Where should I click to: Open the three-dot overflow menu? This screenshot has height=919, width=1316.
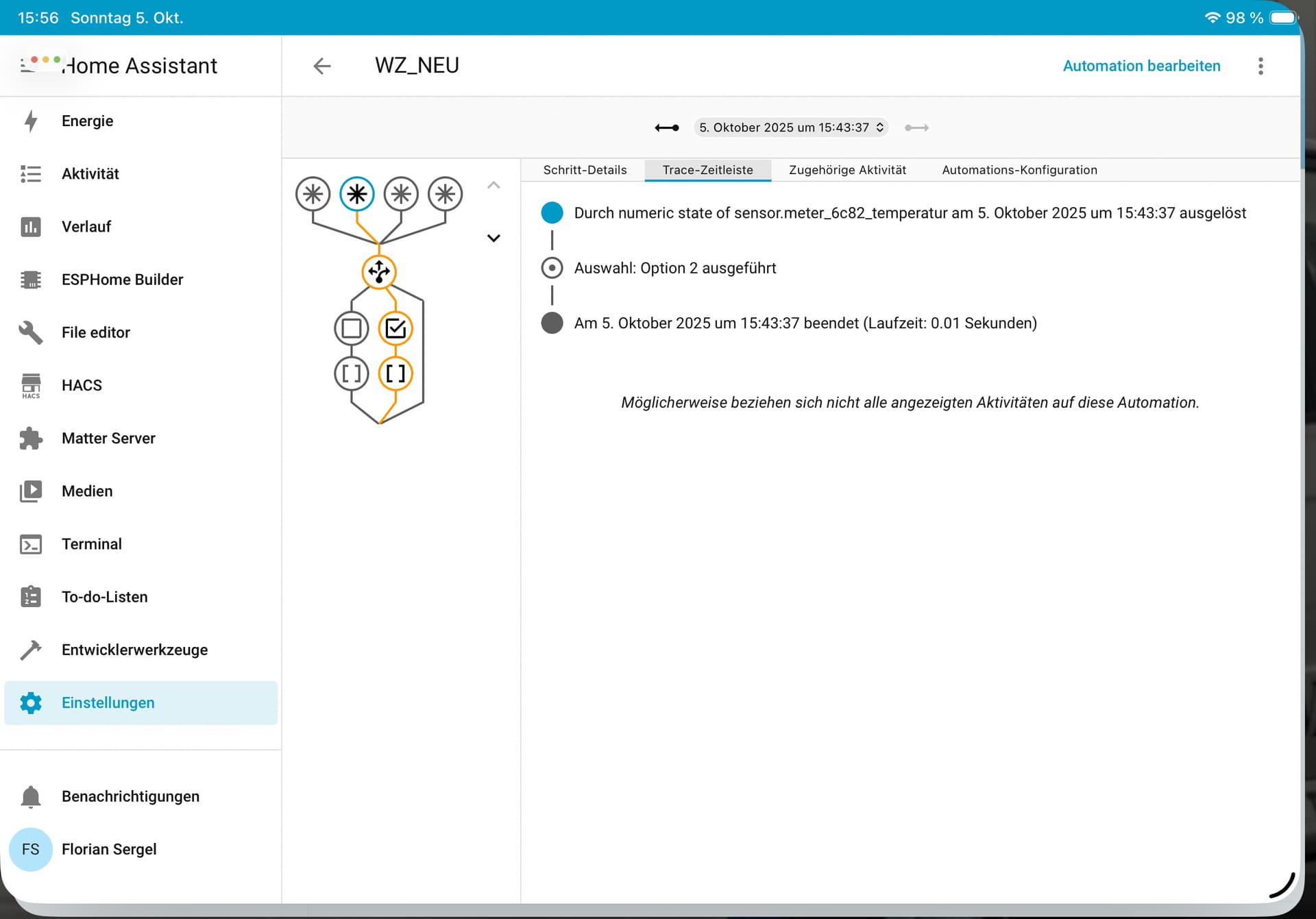(1260, 66)
